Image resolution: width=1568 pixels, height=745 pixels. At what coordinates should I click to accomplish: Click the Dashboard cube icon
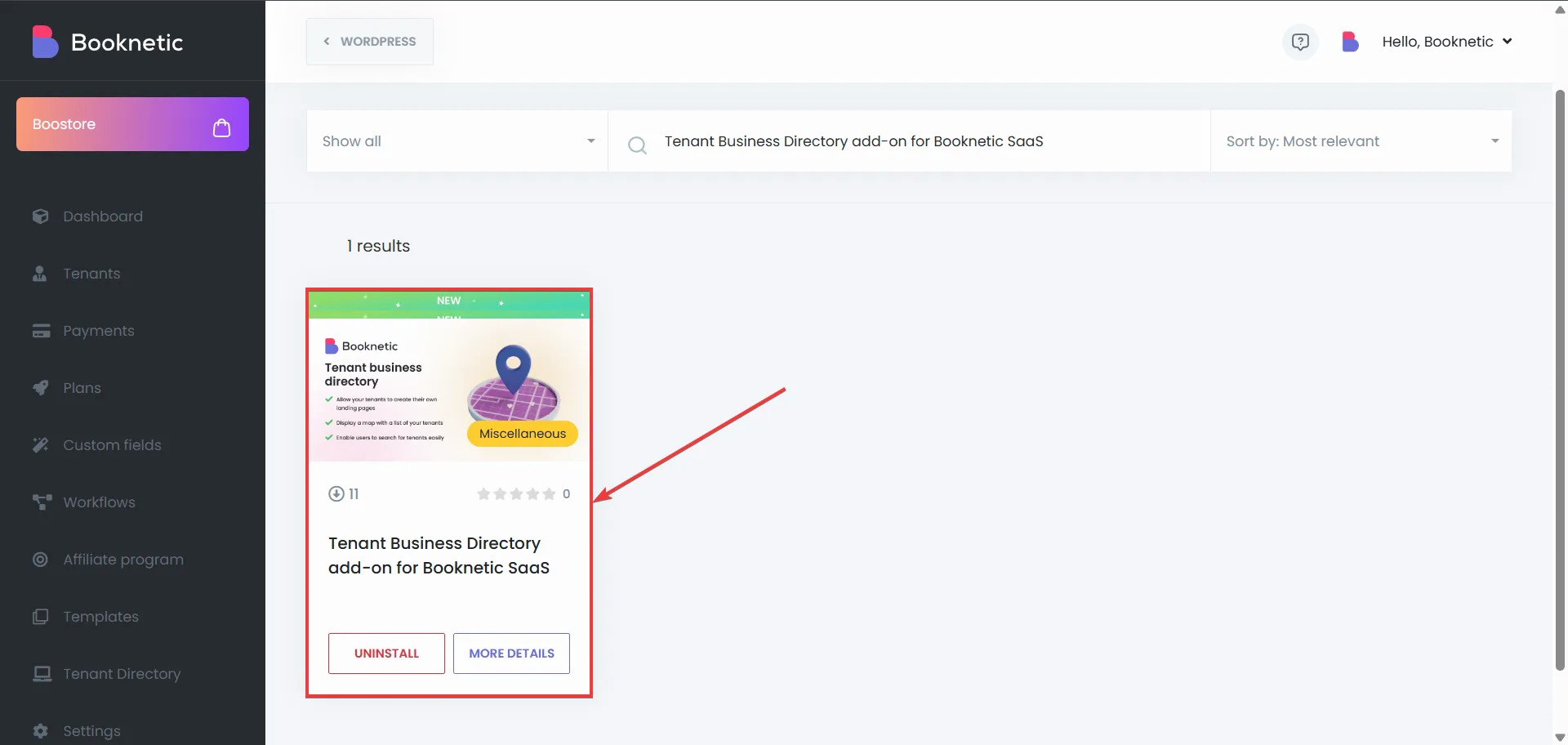coord(40,216)
